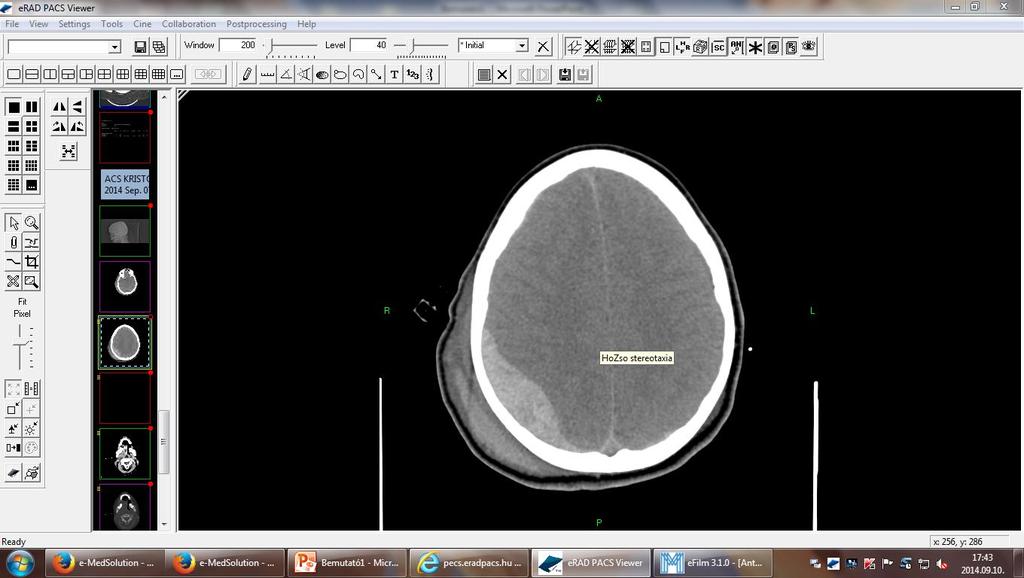The width and height of the screenshot is (1024, 578).
Task: Click the eye icon in the top toolbar
Action: [809, 47]
